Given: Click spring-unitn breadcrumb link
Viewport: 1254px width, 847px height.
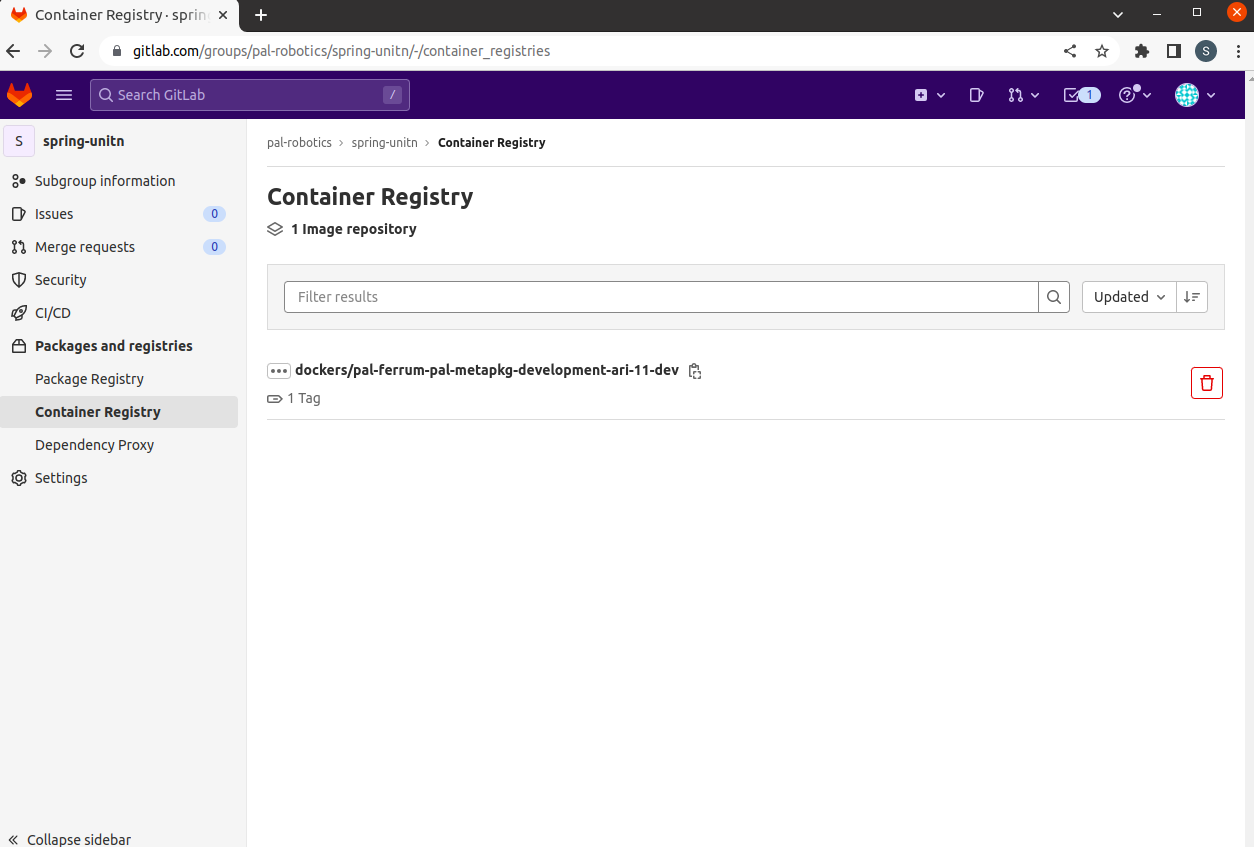Looking at the screenshot, I should pyautogui.click(x=384, y=143).
